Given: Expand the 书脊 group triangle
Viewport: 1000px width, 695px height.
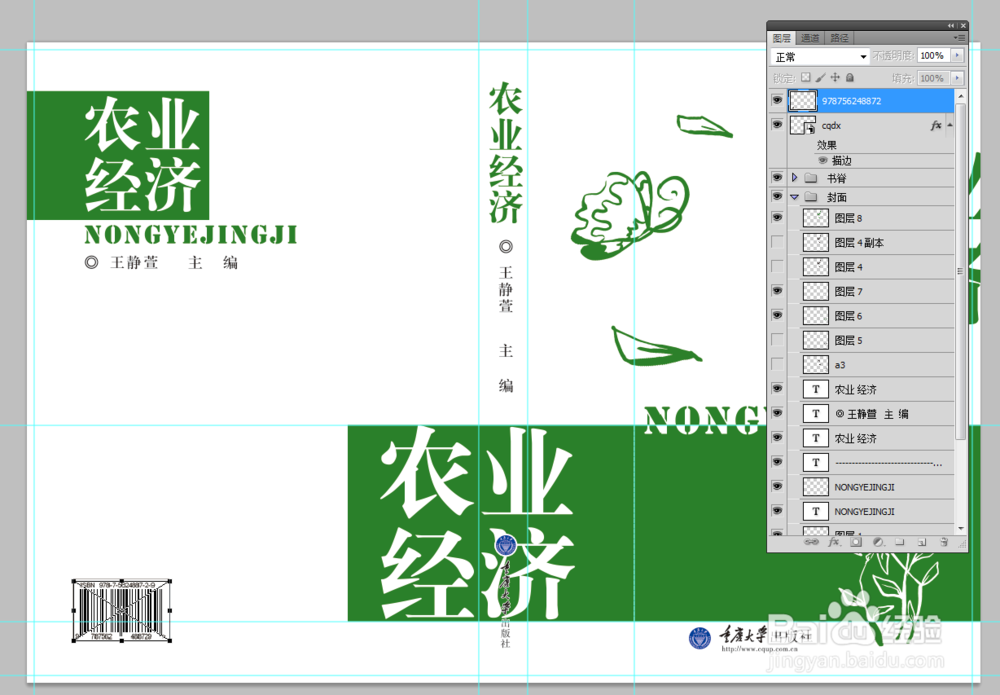Looking at the screenshot, I should tap(795, 177).
